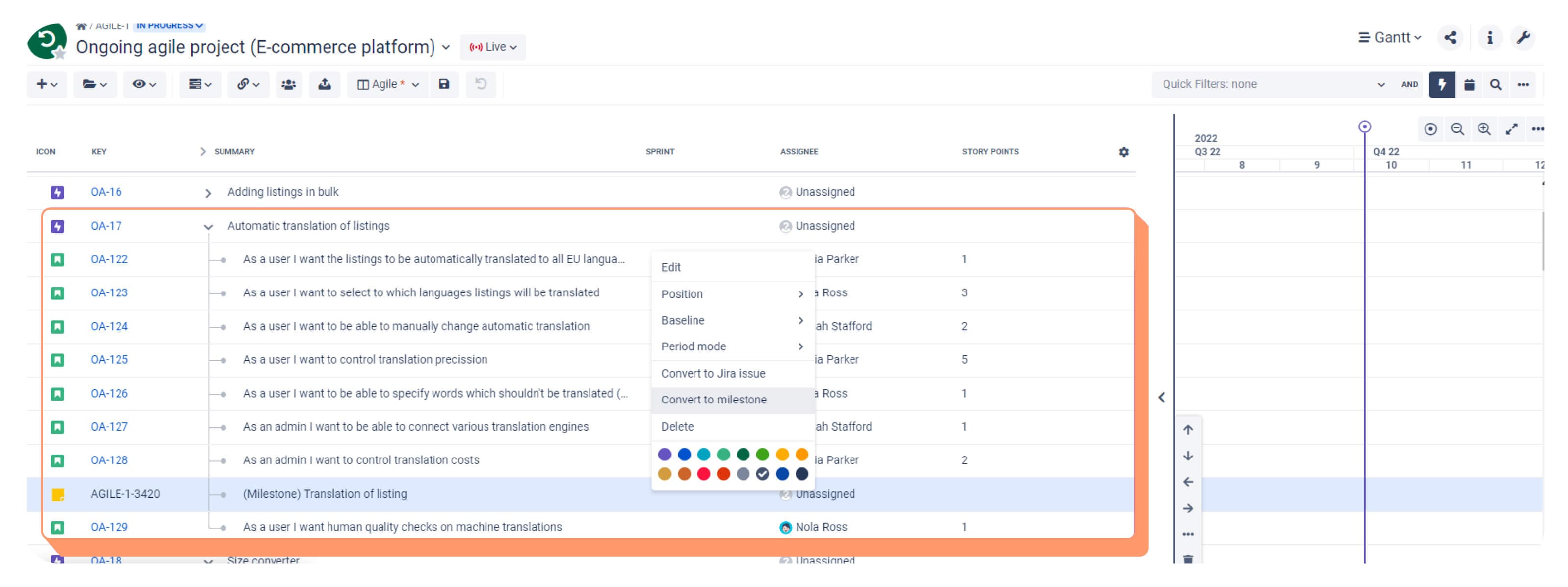Select Edit in the context menu
The width and height of the screenshot is (1568, 587).
click(x=733, y=268)
